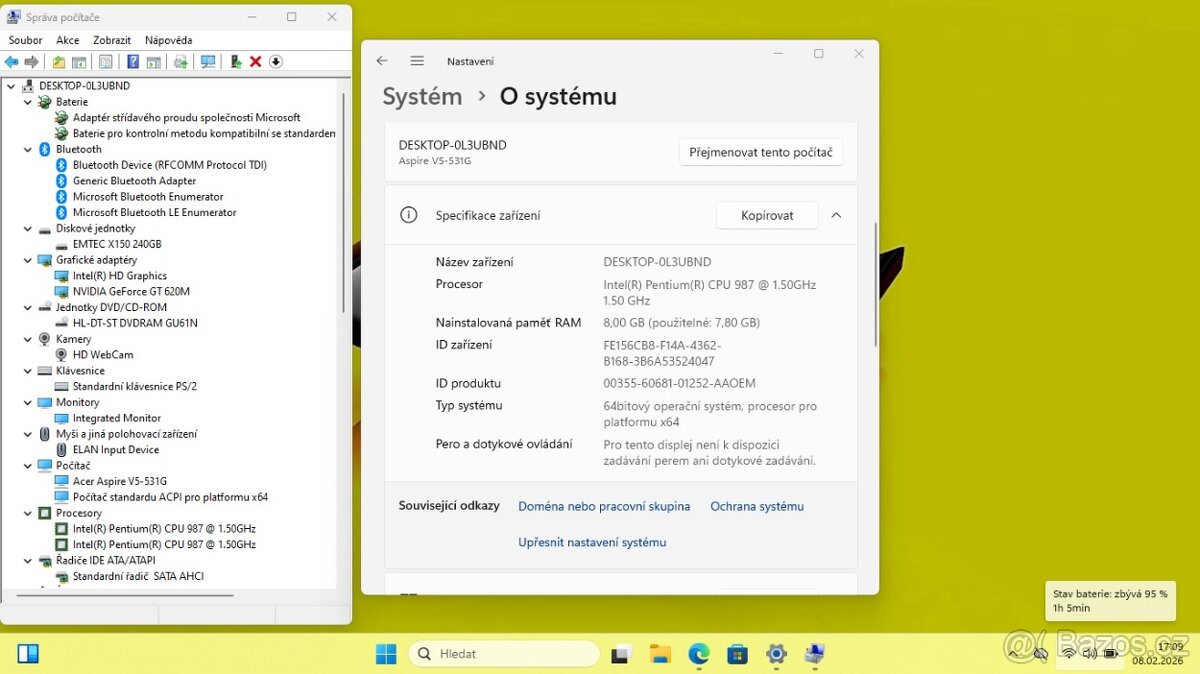Open the Ochrana systému link
1200x674 pixels.
(757, 506)
